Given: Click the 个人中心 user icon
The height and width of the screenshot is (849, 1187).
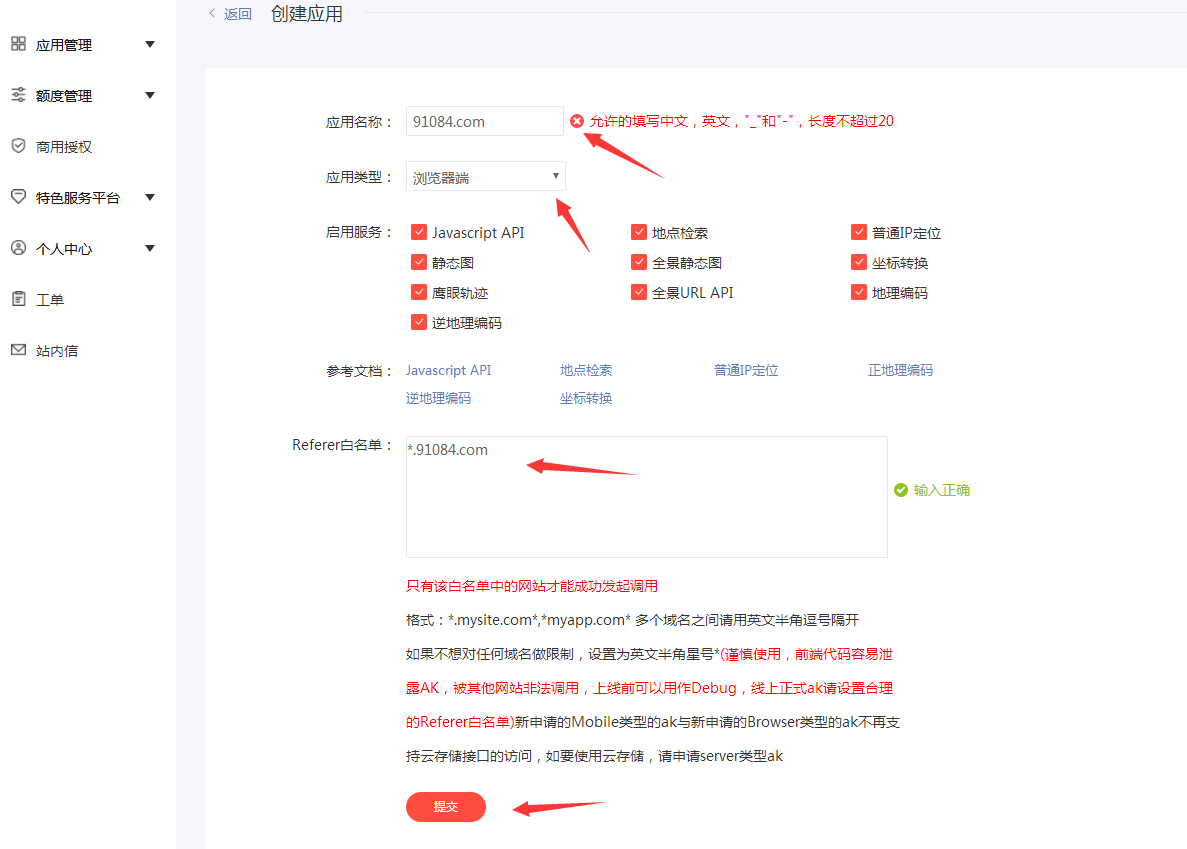Looking at the screenshot, I should tap(18, 248).
